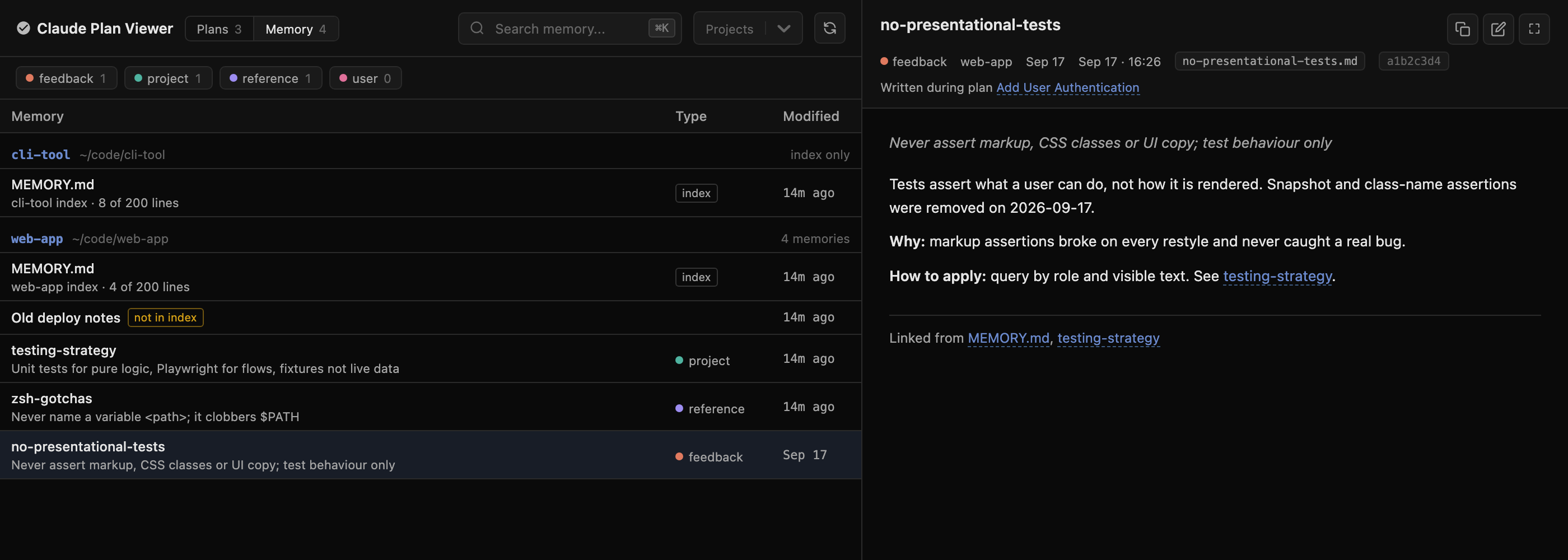Open the Projects dropdown
The image size is (1568, 560).
(748, 28)
